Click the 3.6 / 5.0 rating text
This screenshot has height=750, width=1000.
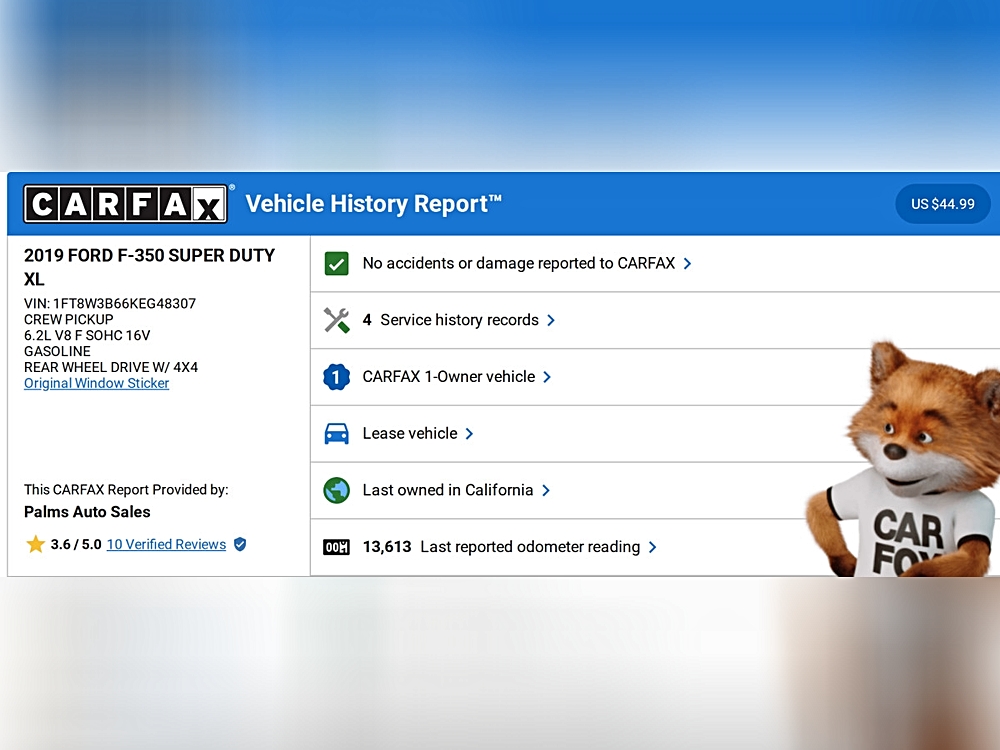76,544
